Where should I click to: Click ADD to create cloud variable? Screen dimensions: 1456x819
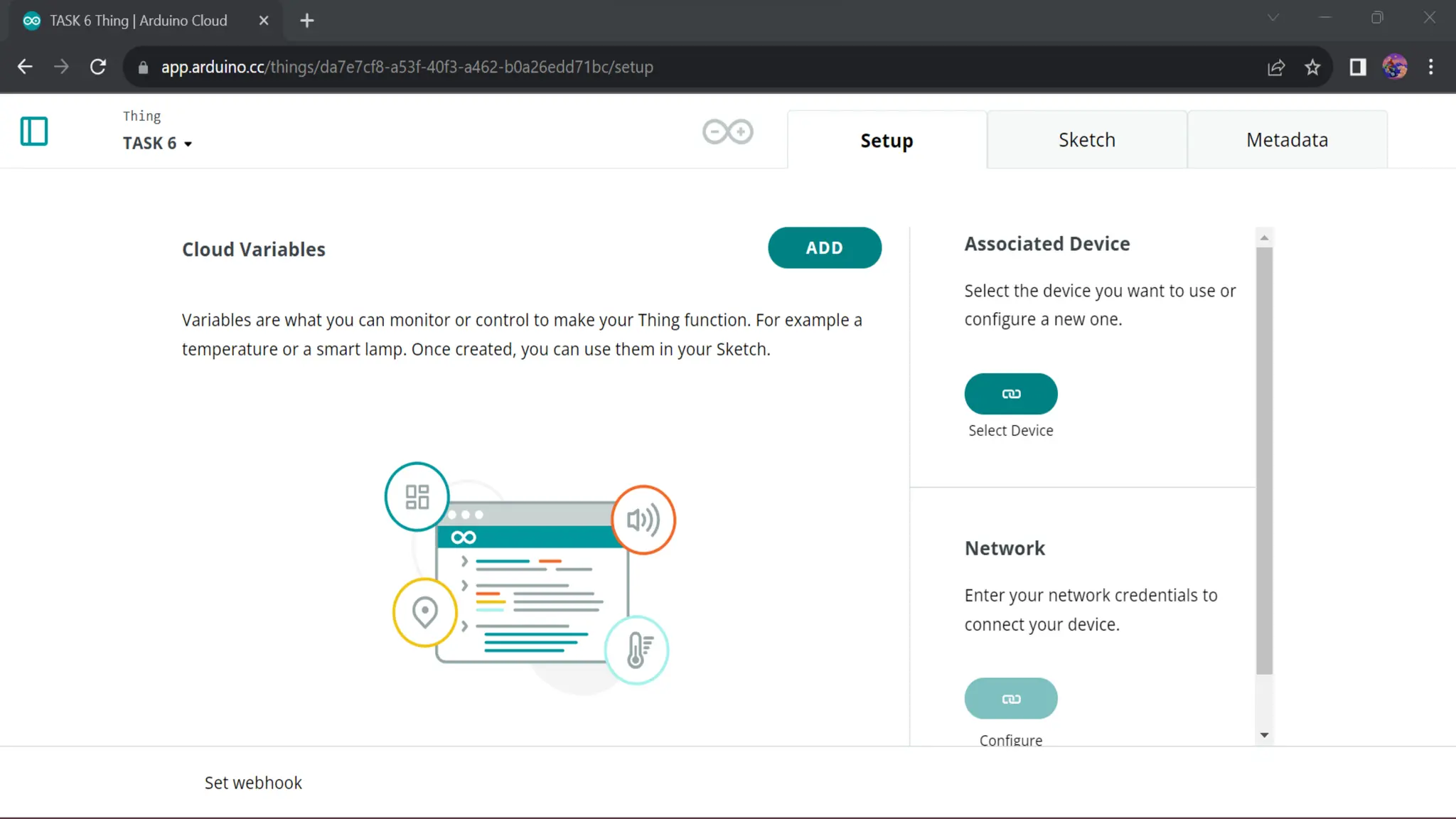824,247
